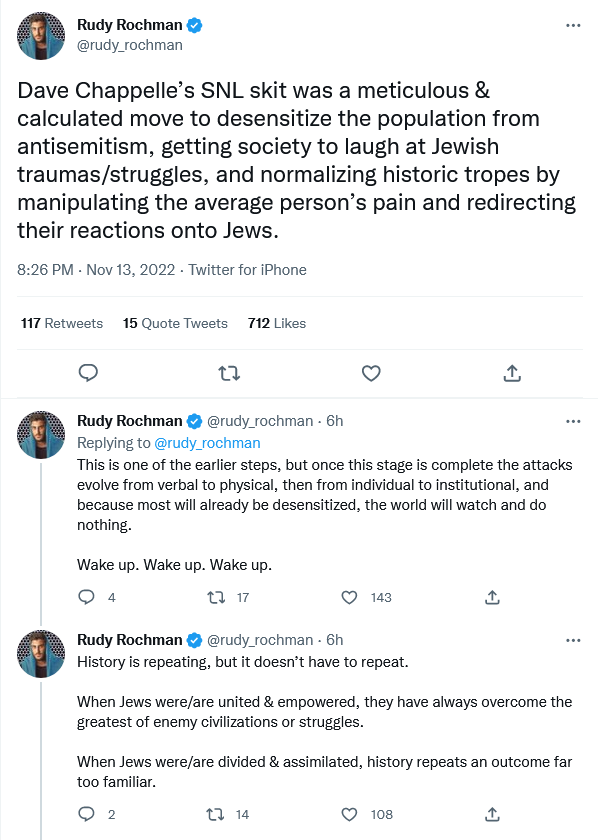This screenshot has width=598, height=840.
Task: Open Rudy Rochman's profile picture on main tweet
Action: [41, 35]
